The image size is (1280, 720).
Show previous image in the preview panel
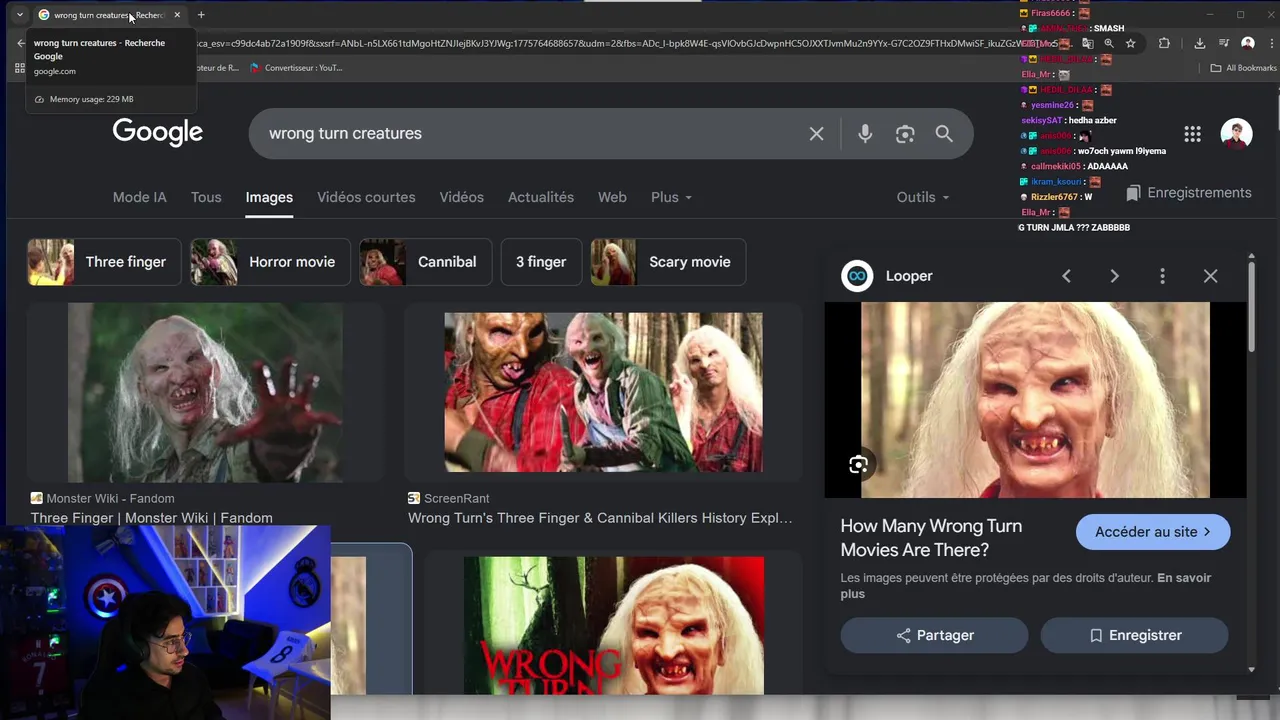[1066, 276]
